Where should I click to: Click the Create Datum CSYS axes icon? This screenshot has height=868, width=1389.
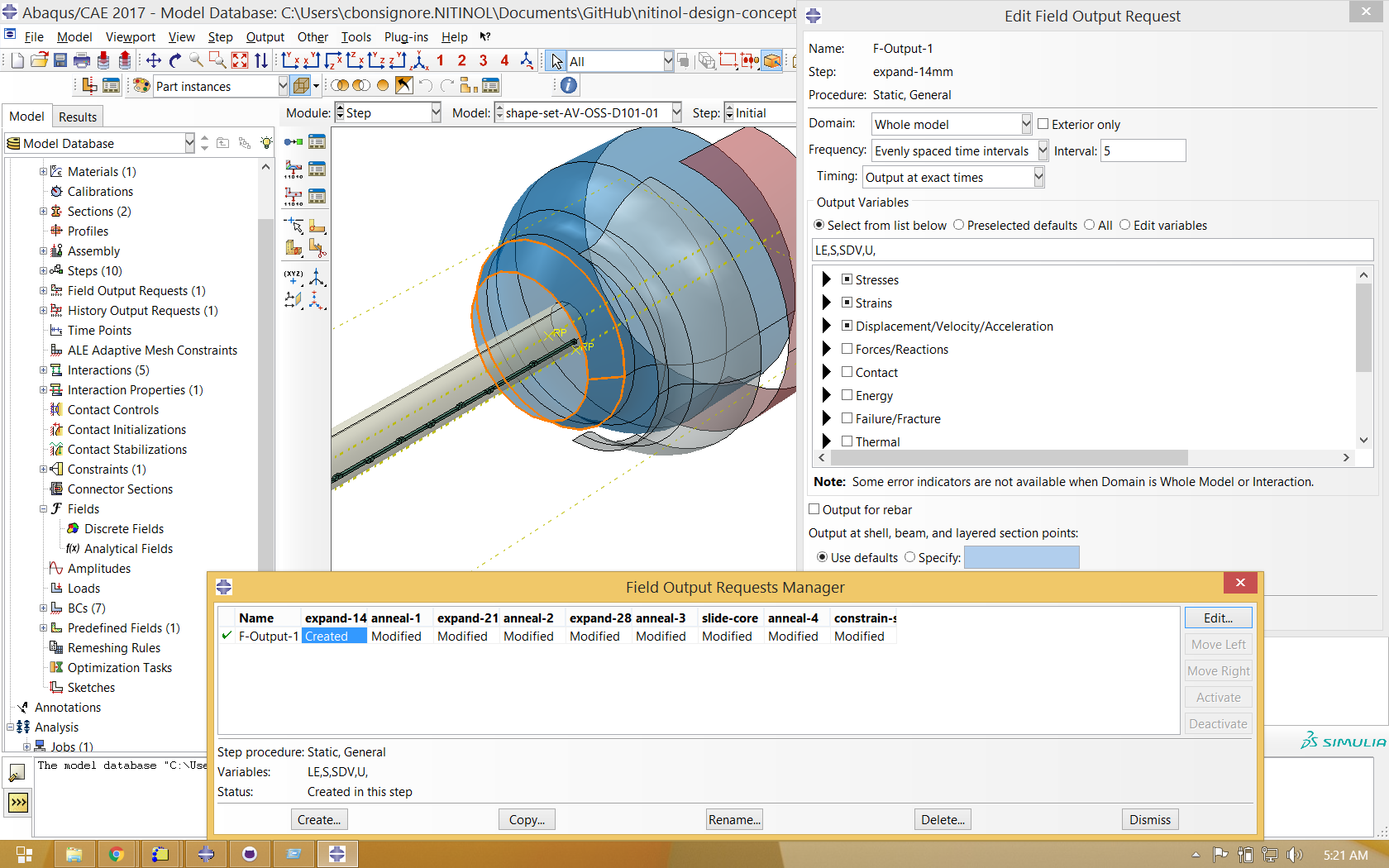coord(317,278)
